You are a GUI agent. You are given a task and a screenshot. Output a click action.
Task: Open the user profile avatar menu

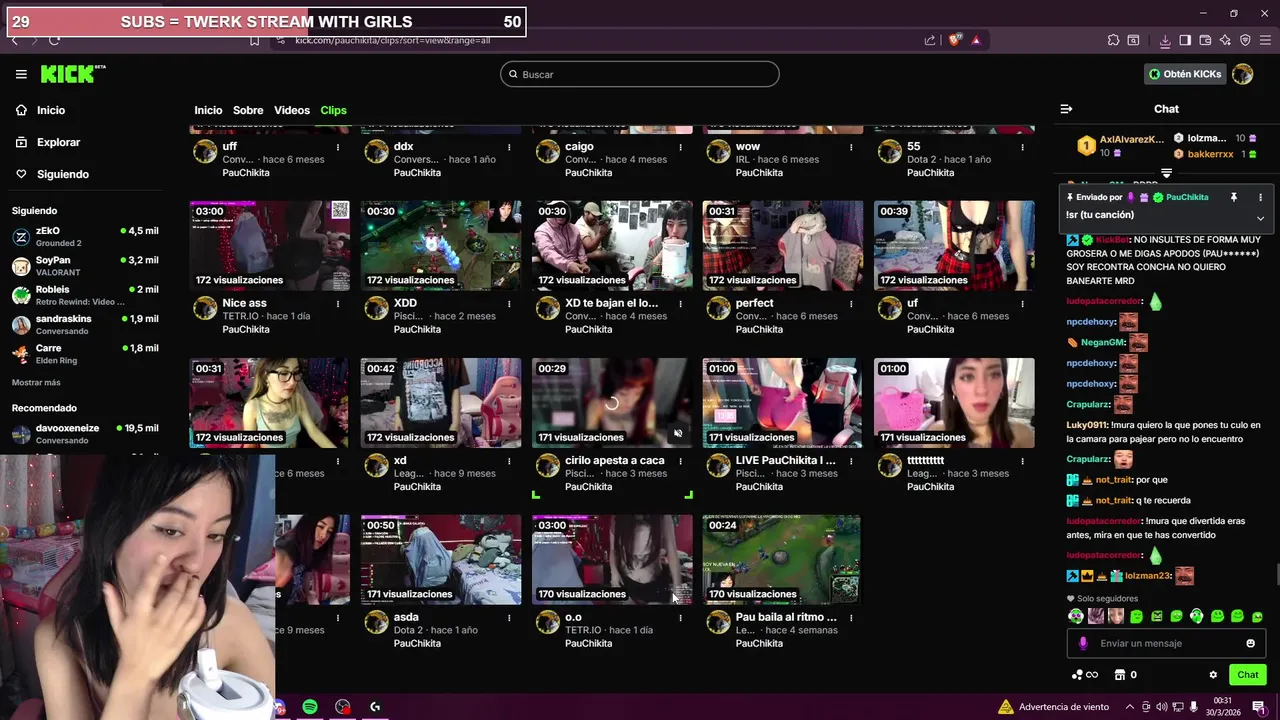pyautogui.click(x=1243, y=74)
